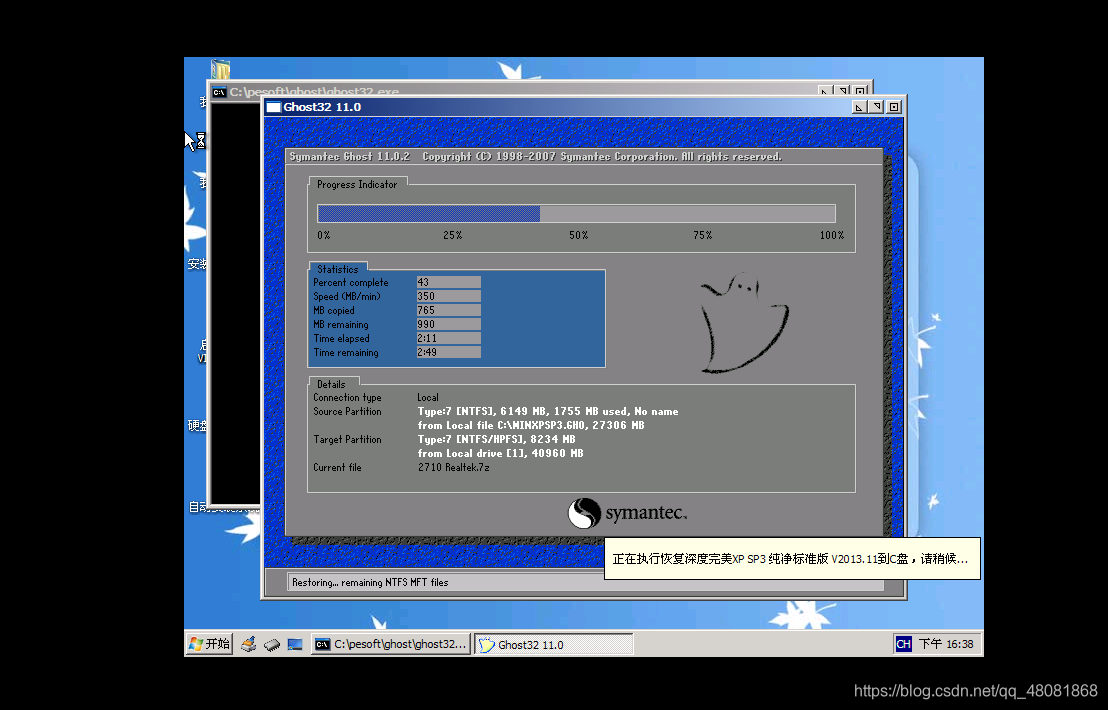Click the Time elapsed value 2:11
The width and height of the screenshot is (1108, 710).
(x=449, y=338)
